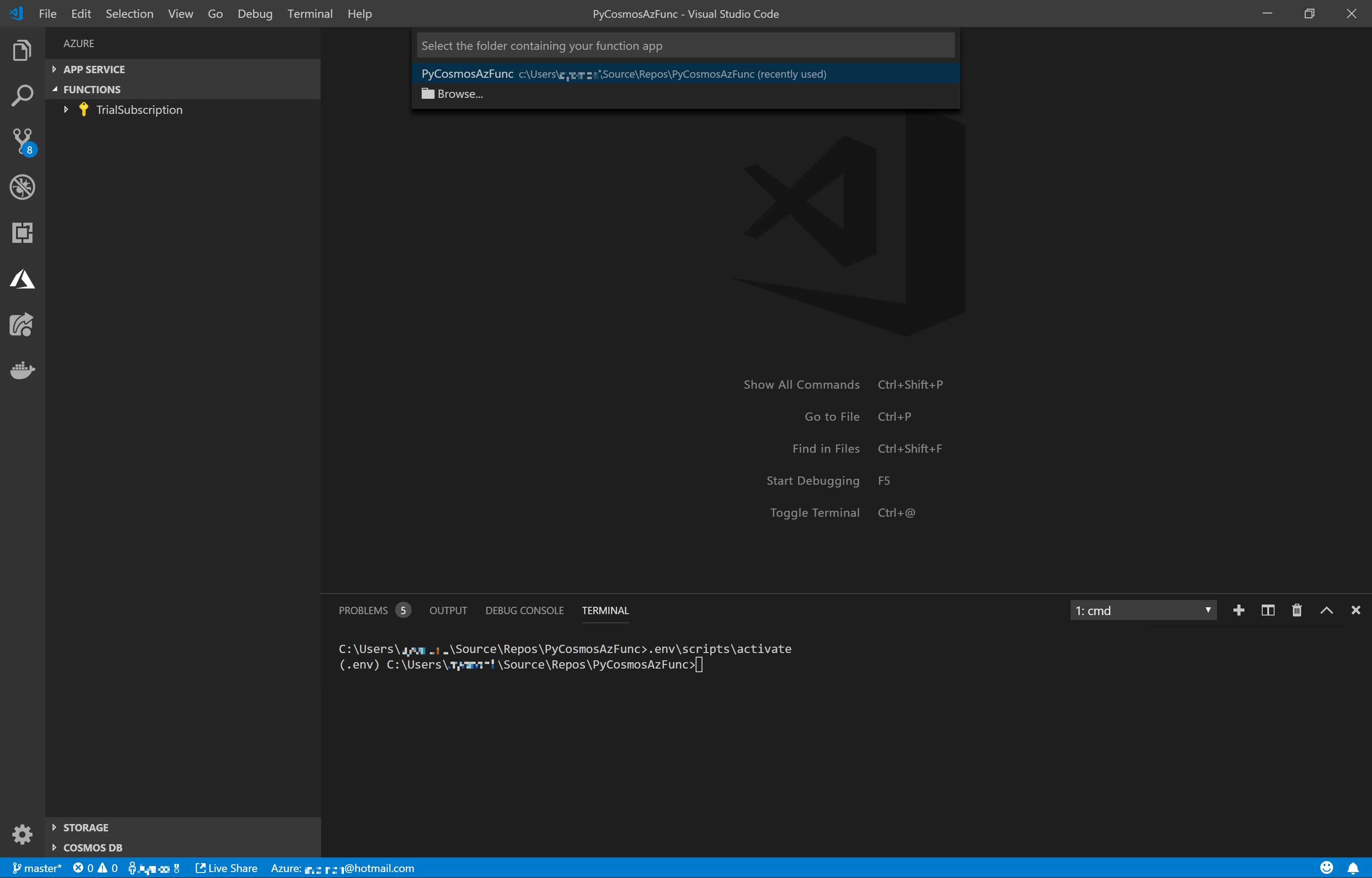Create a new terminal with the plus icon
Viewport: 1372px width, 878px height.
point(1238,610)
